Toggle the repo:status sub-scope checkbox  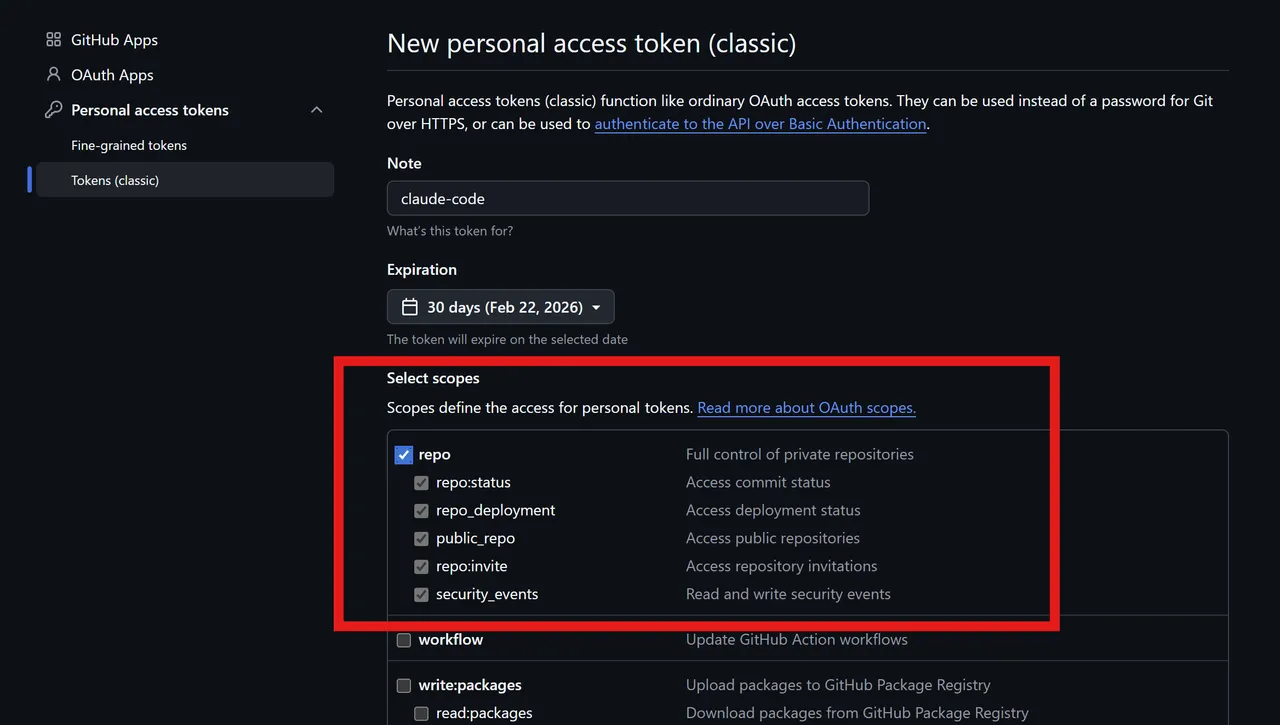[x=422, y=483]
